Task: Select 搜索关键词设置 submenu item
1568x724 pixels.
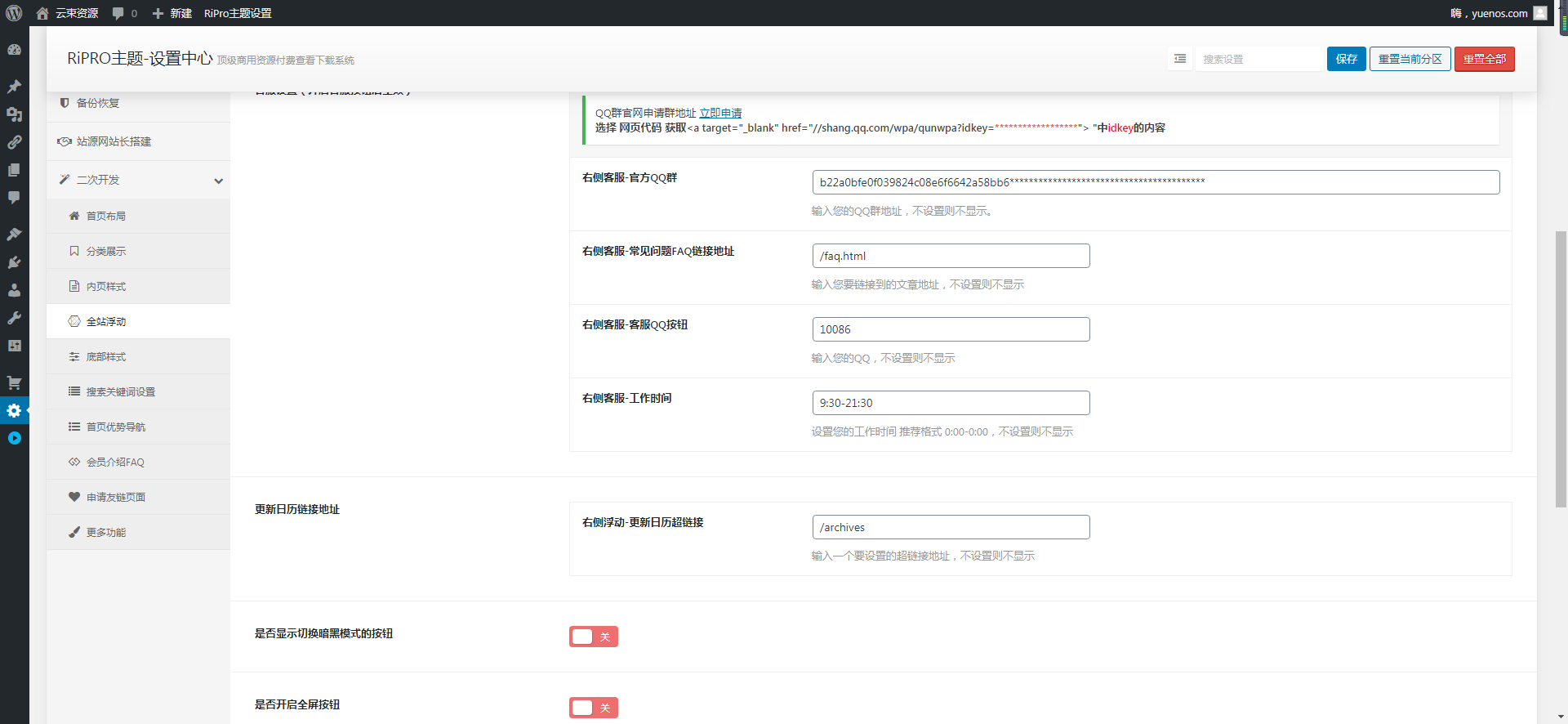Action: [x=138, y=391]
